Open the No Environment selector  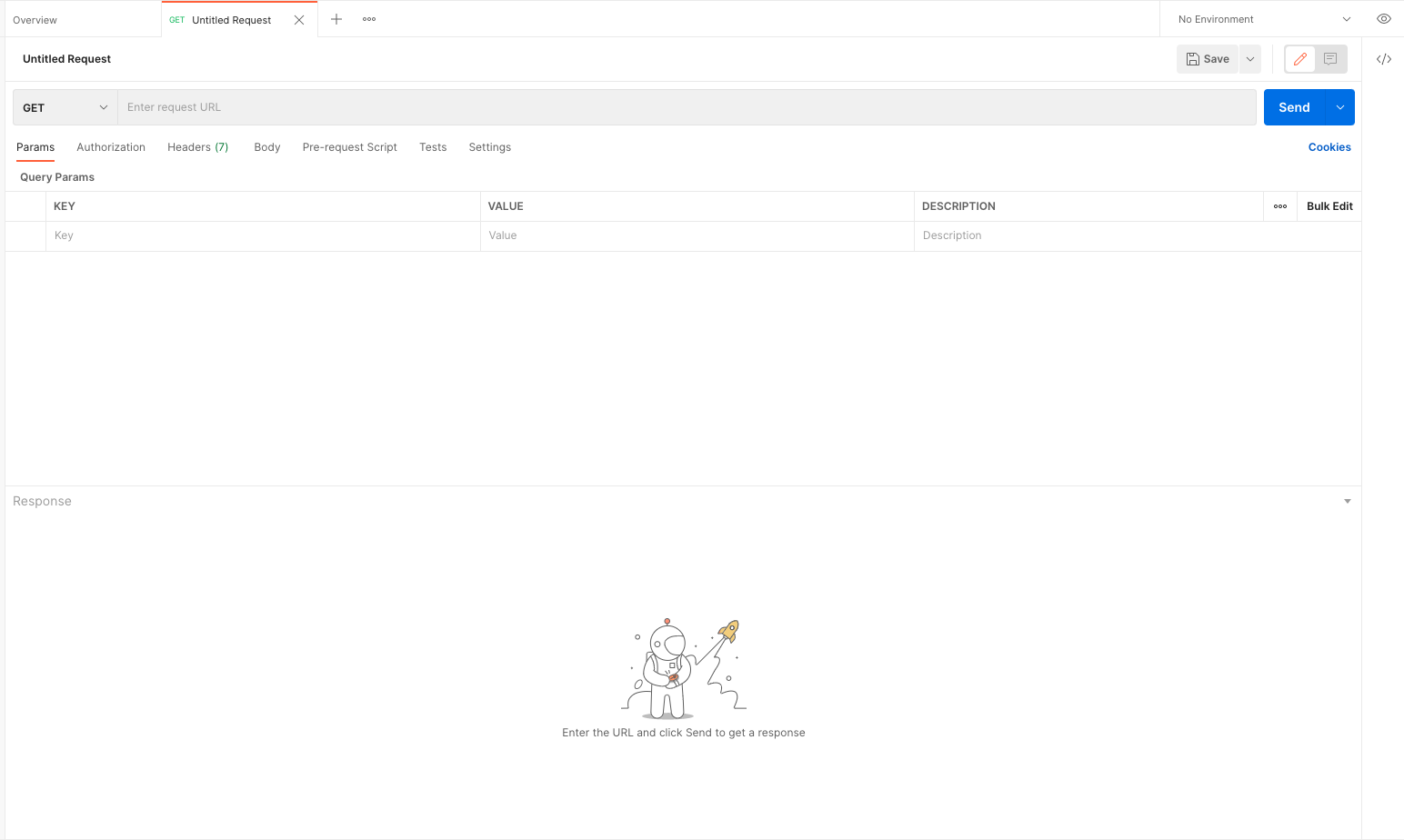pyautogui.click(x=1263, y=19)
